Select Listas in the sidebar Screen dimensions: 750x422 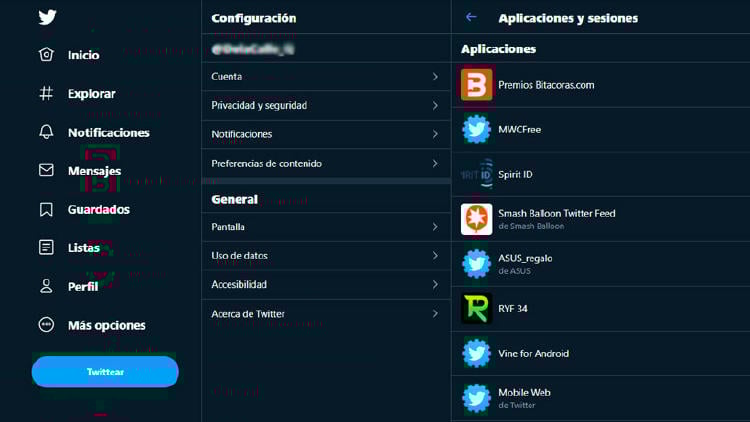[x=84, y=248]
